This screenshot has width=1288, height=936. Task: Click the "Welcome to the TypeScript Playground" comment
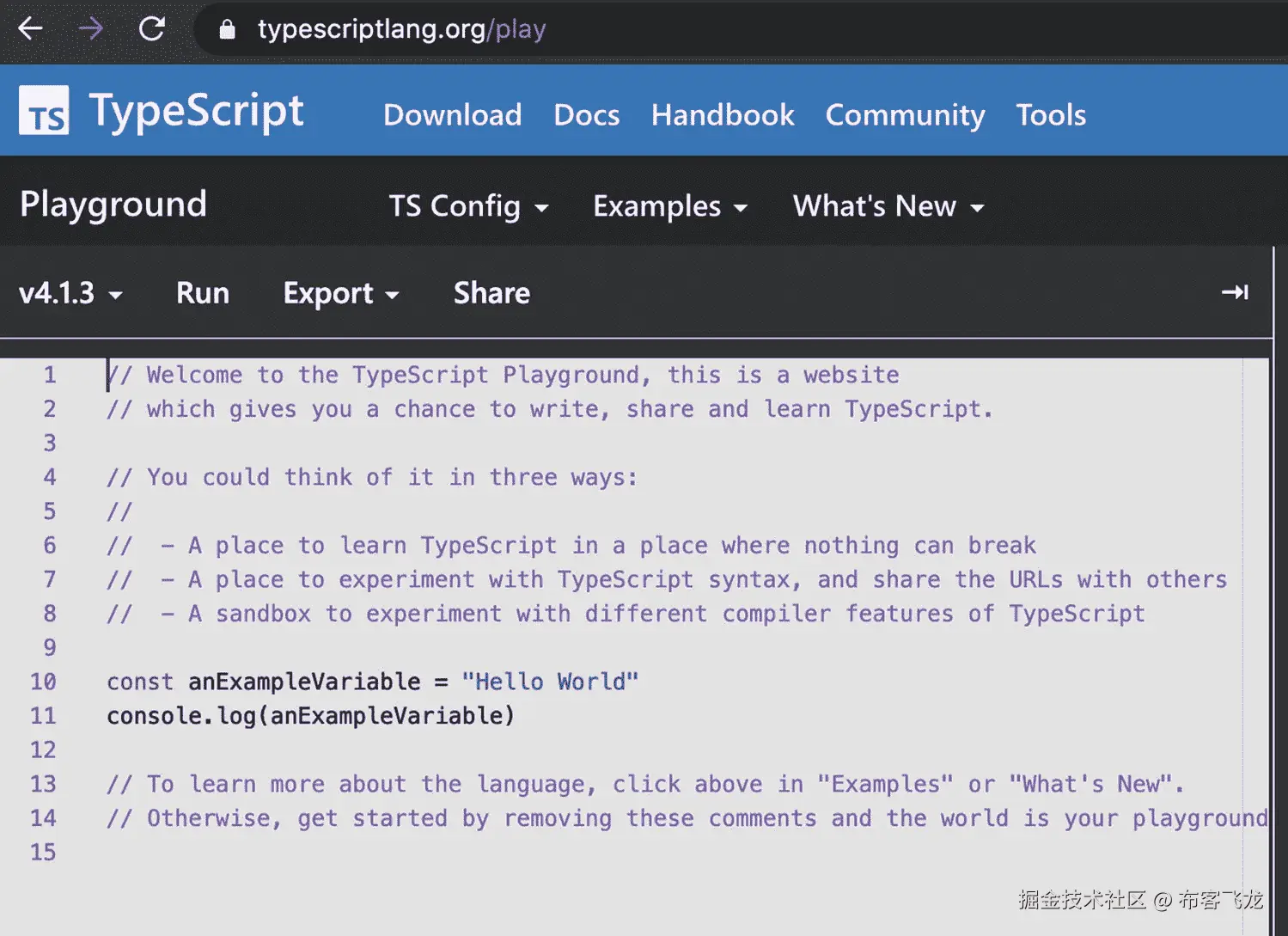tap(503, 375)
